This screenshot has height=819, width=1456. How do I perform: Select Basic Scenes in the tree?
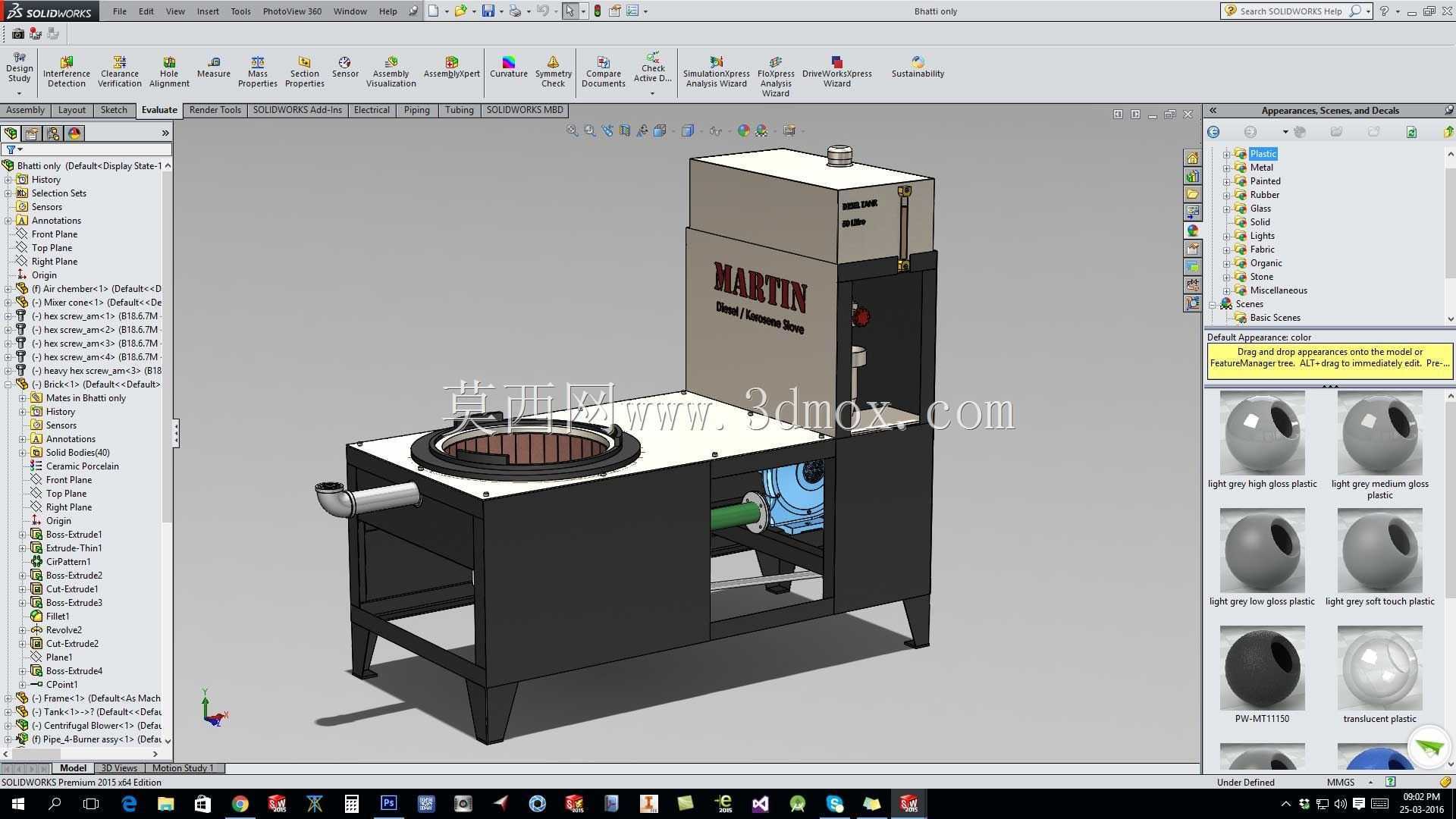pos(1275,318)
